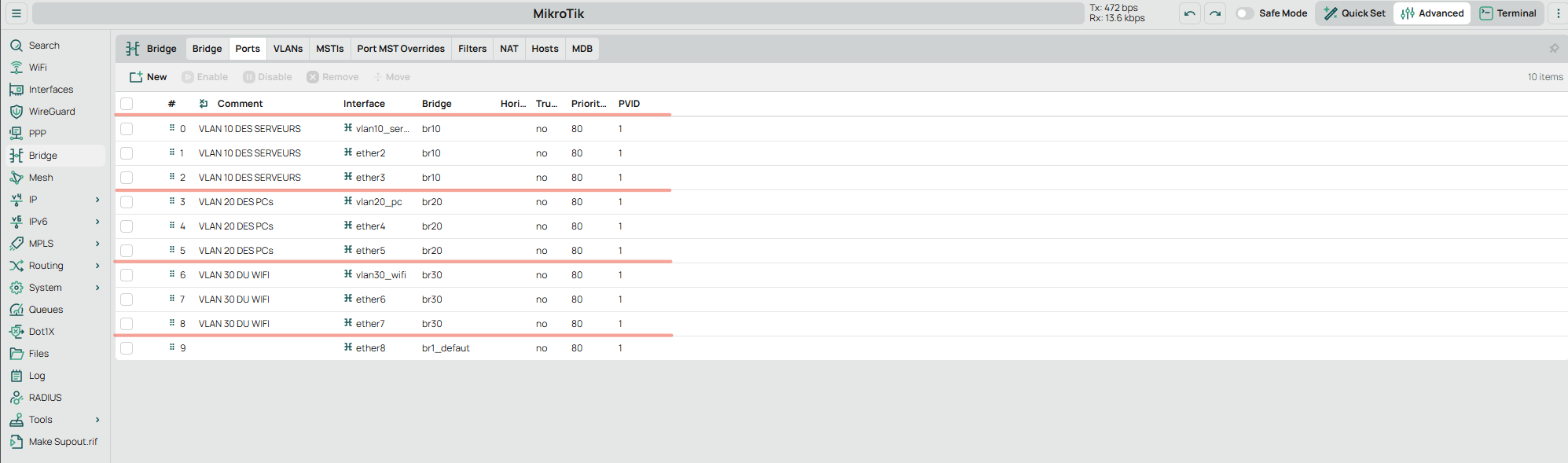Switch to the VLANs tab
This screenshot has width=1568, height=463.
(x=288, y=49)
